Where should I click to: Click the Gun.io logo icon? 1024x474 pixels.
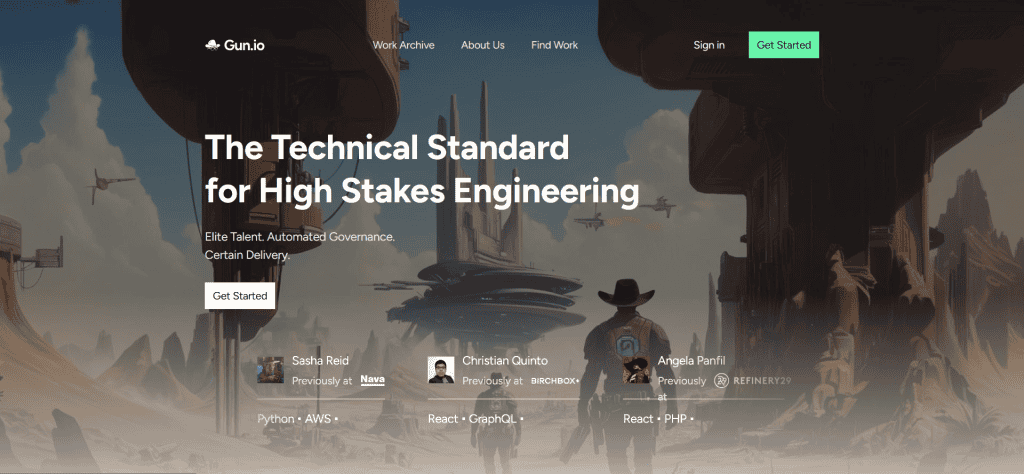(212, 45)
